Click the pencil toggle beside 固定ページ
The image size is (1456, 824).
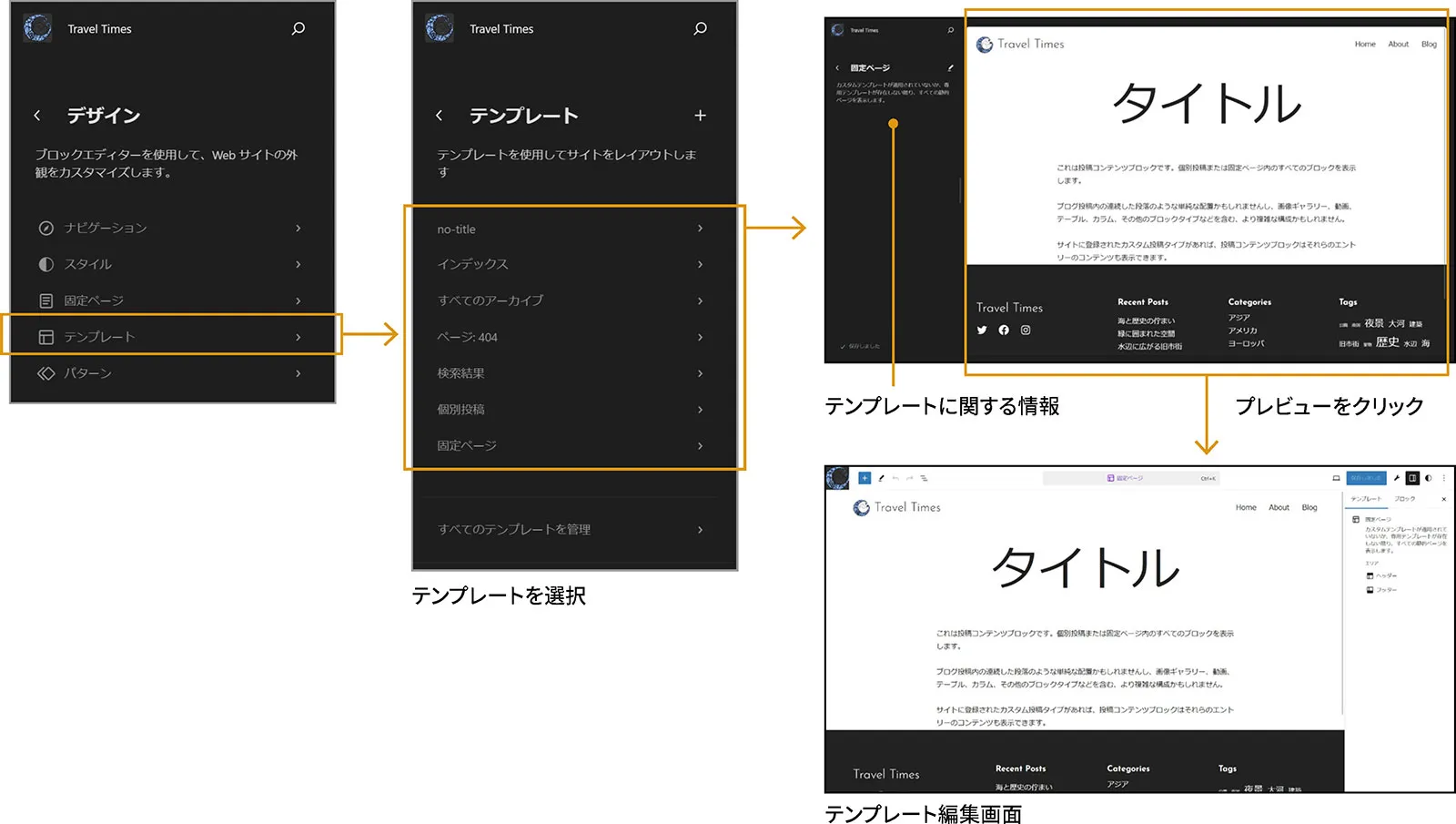(950, 67)
